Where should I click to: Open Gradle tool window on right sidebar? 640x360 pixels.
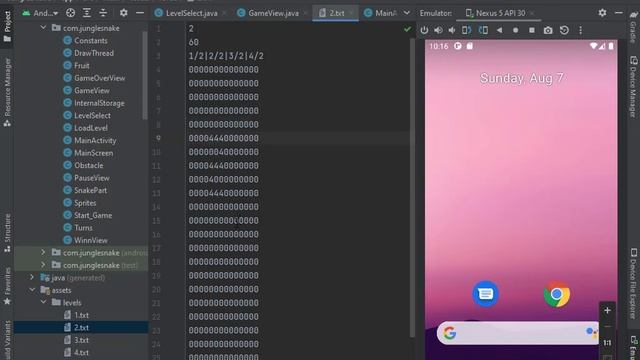click(633, 27)
